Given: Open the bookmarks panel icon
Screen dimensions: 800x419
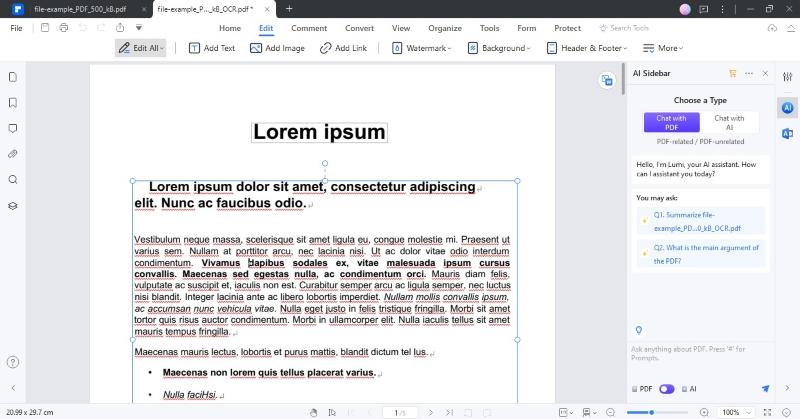Looking at the screenshot, I should click(x=13, y=103).
